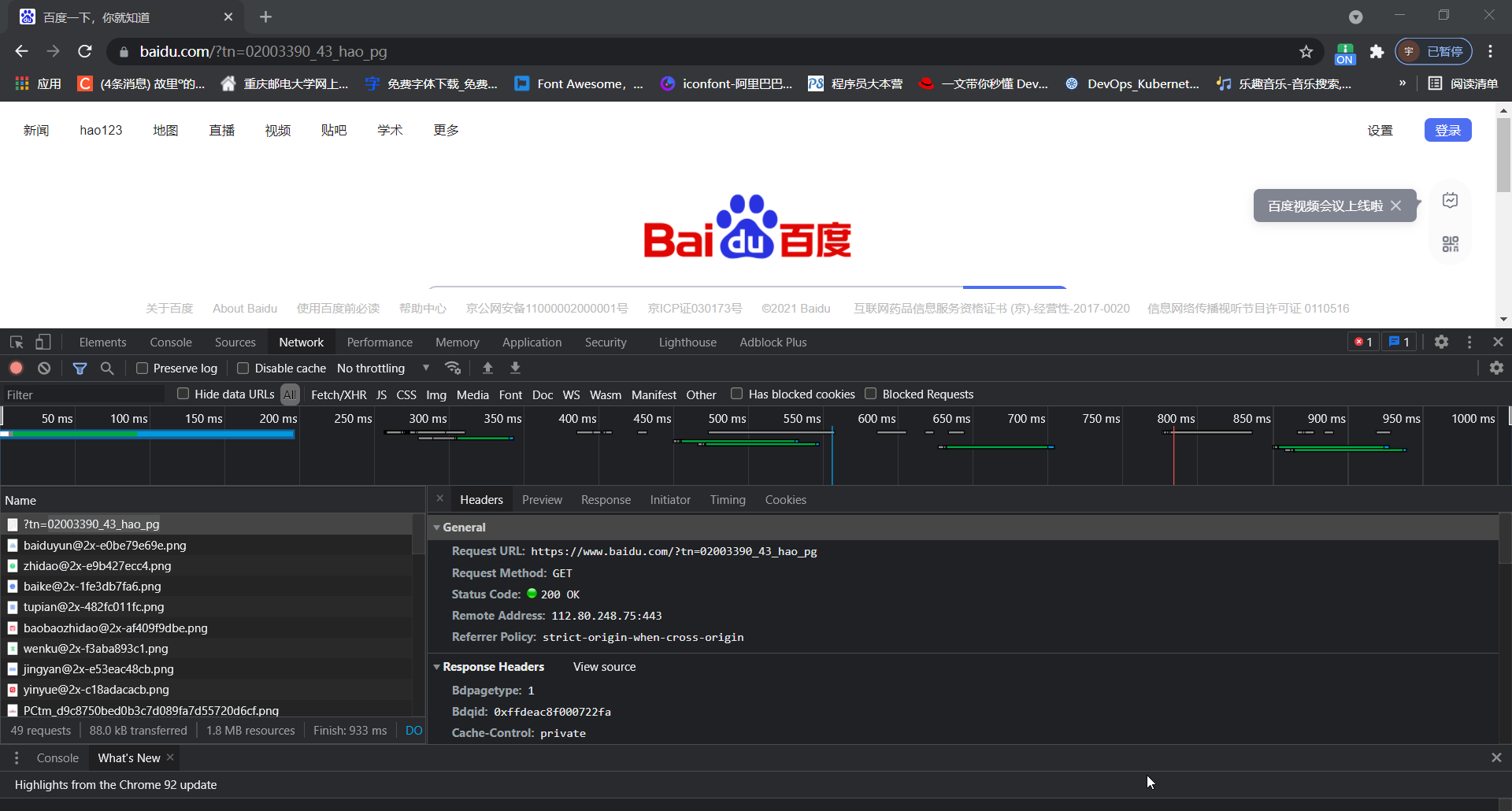Clear the network log
1512x811 pixels.
tap(44, 368)
